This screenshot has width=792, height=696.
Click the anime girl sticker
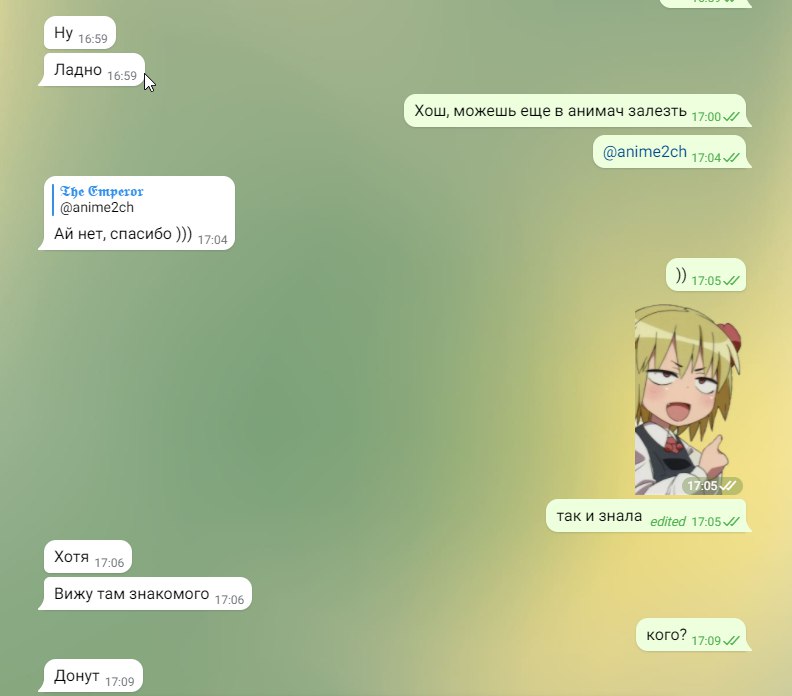(688, 399)
